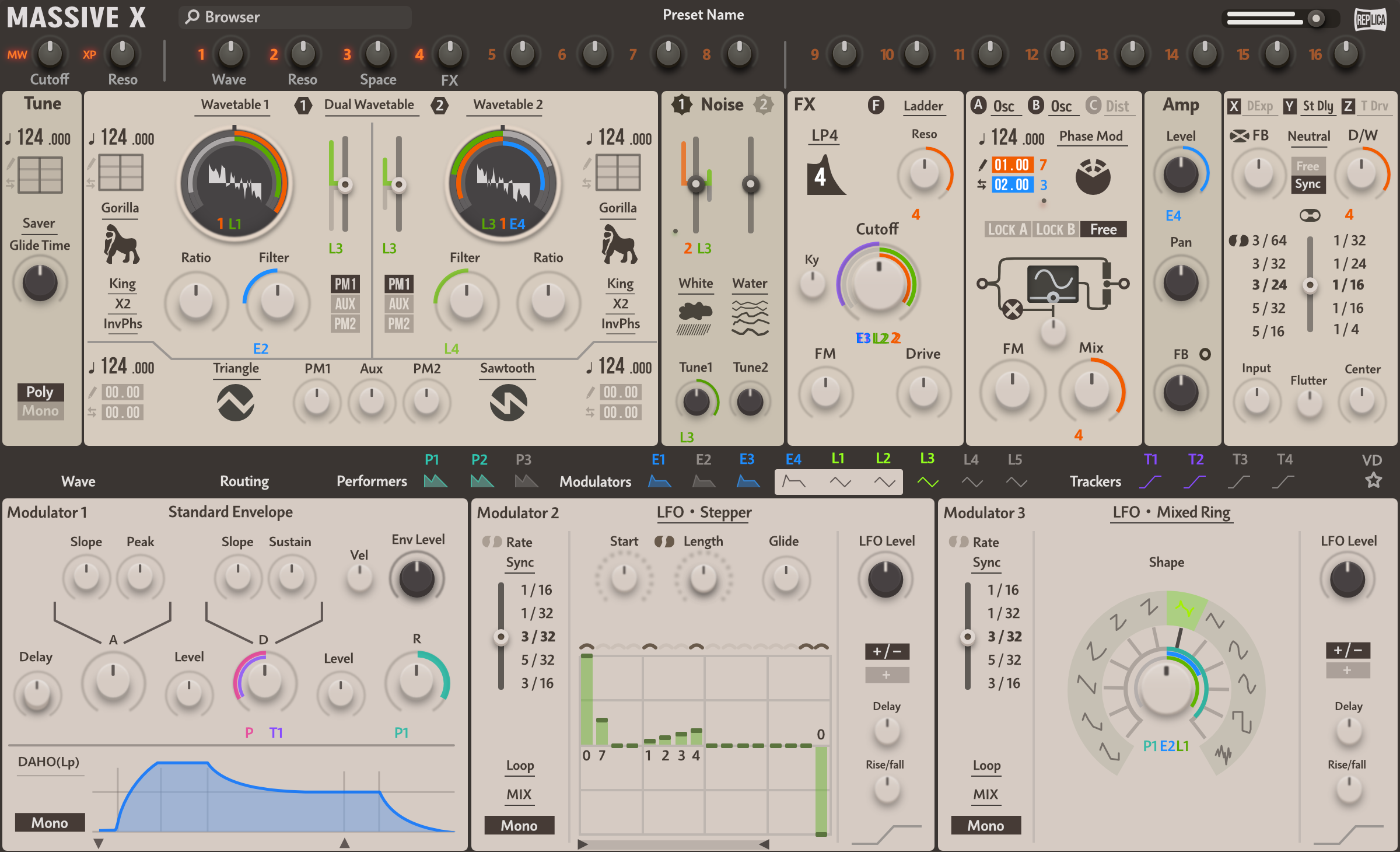Open the T1 tracker icon
Screen dimensions: 1400x852
[x=1150, y=481]
